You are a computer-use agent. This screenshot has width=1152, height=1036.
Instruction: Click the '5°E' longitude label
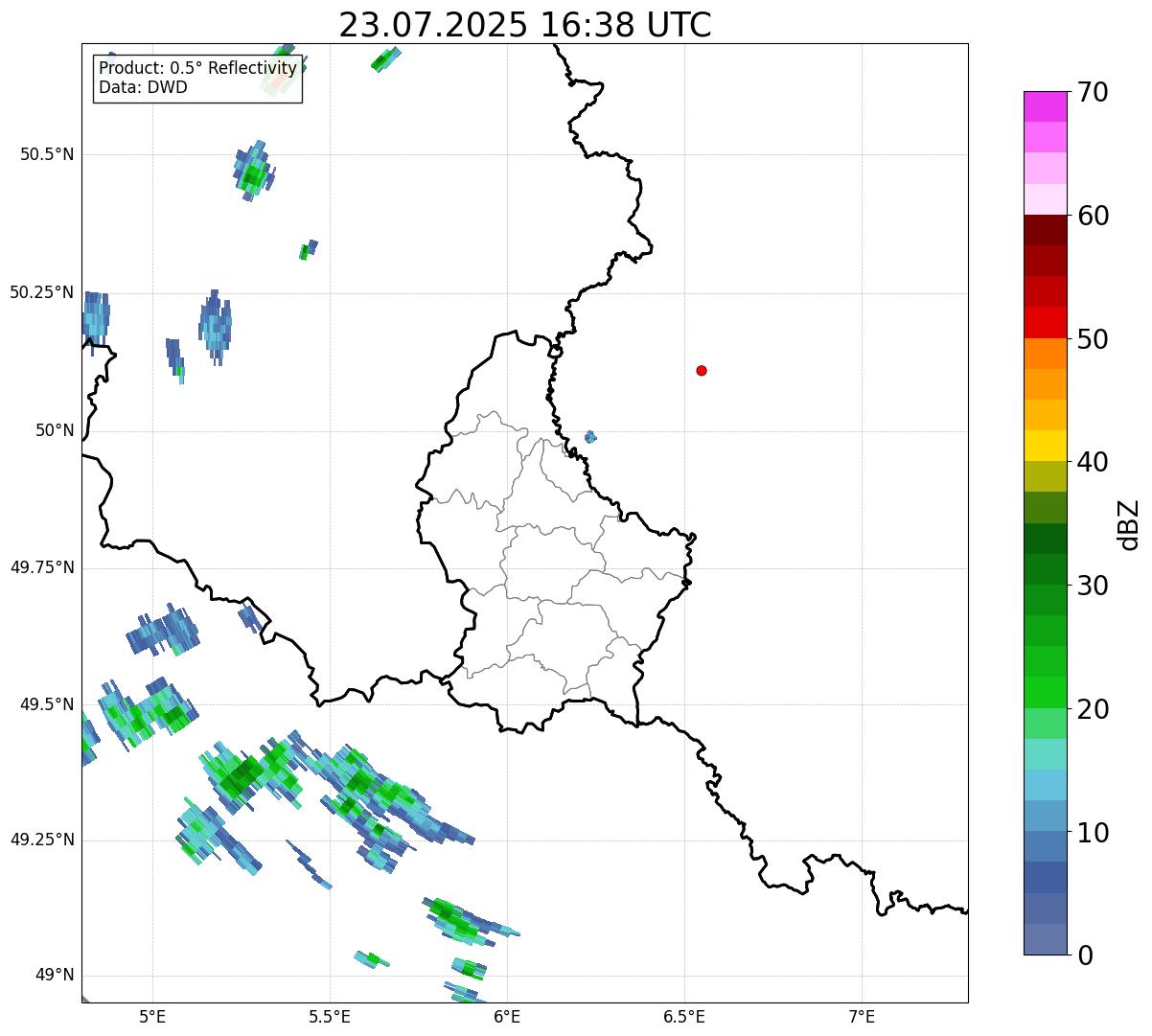coord(153,1016)
